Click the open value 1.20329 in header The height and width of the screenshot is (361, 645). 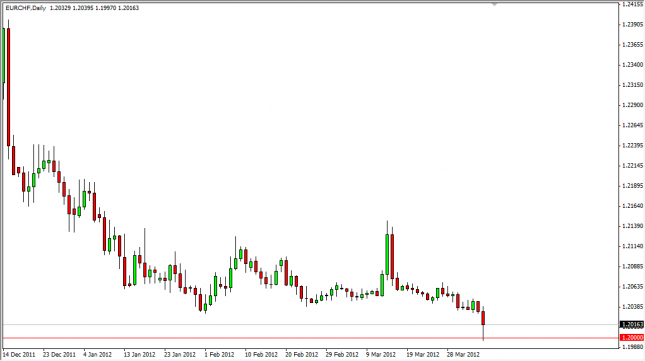pyautogui.click(x=60, y=8)
